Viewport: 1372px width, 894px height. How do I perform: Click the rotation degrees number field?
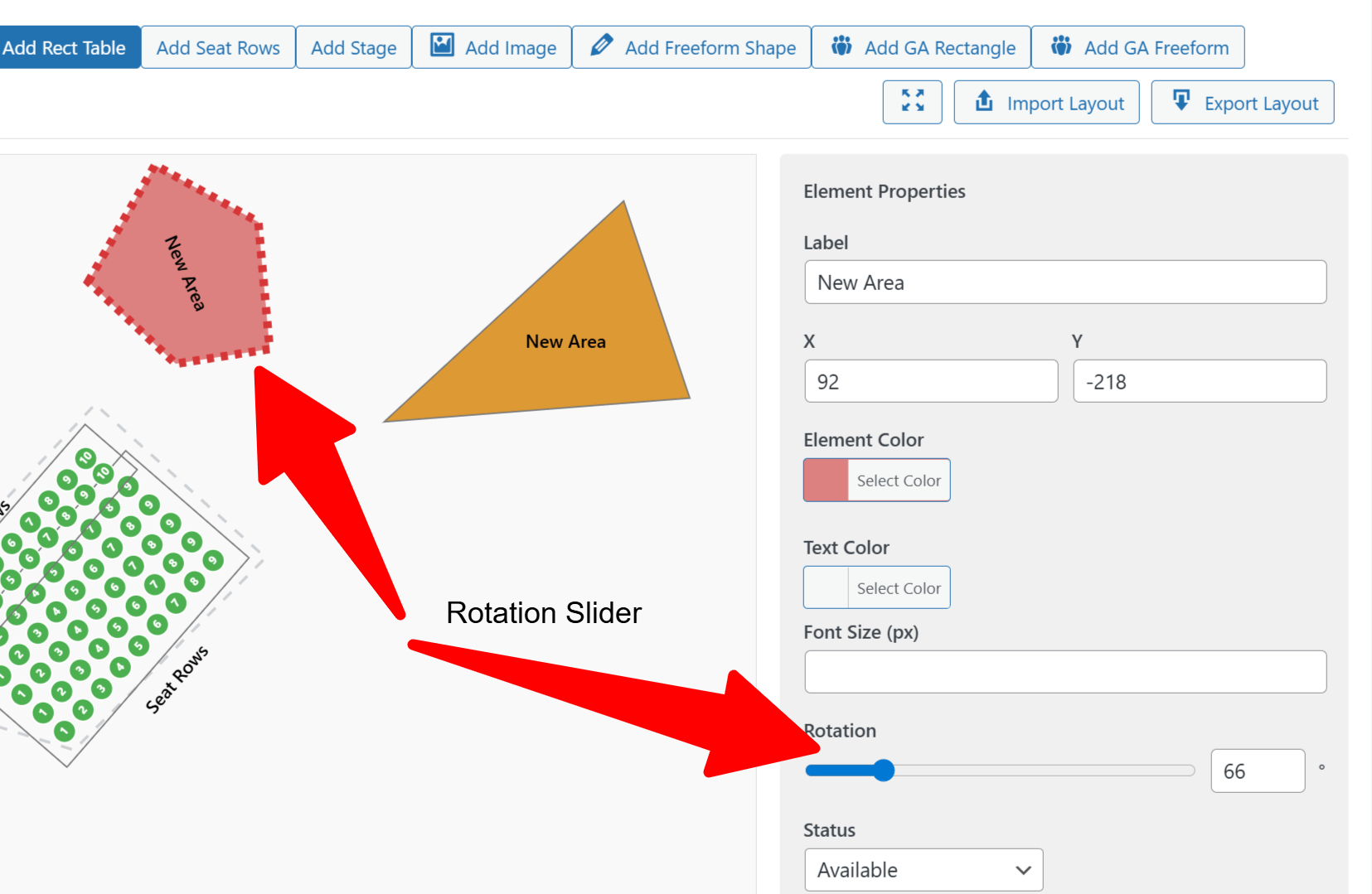click(x=1257, y=771)
